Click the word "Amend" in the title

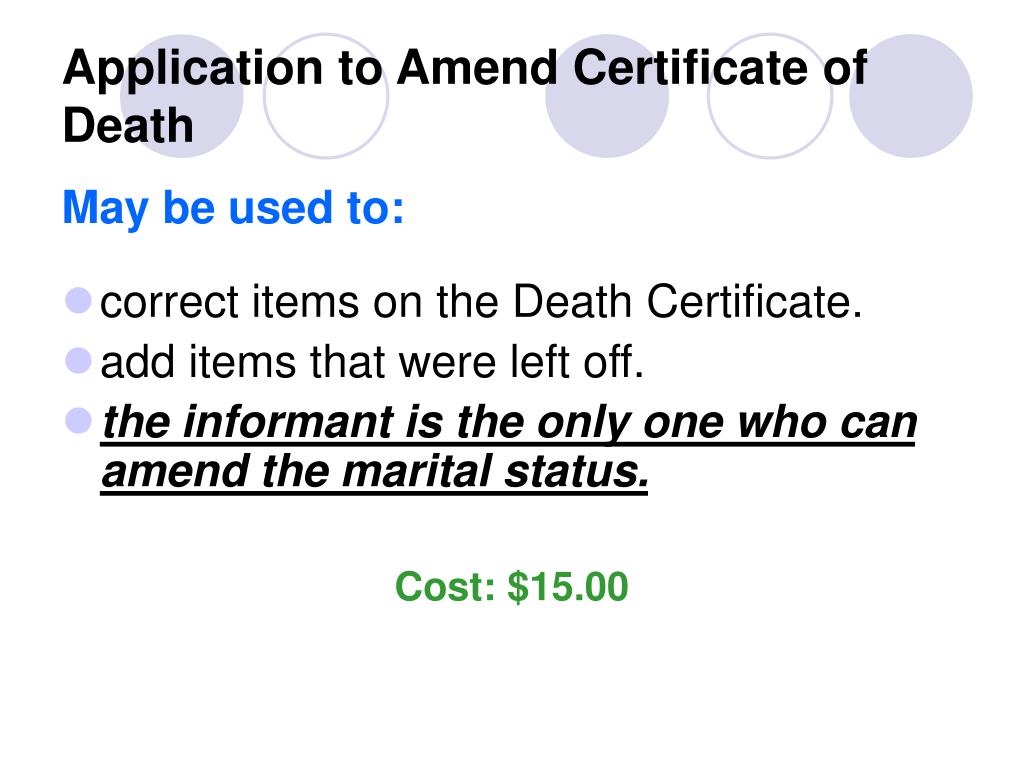point(477,67)
